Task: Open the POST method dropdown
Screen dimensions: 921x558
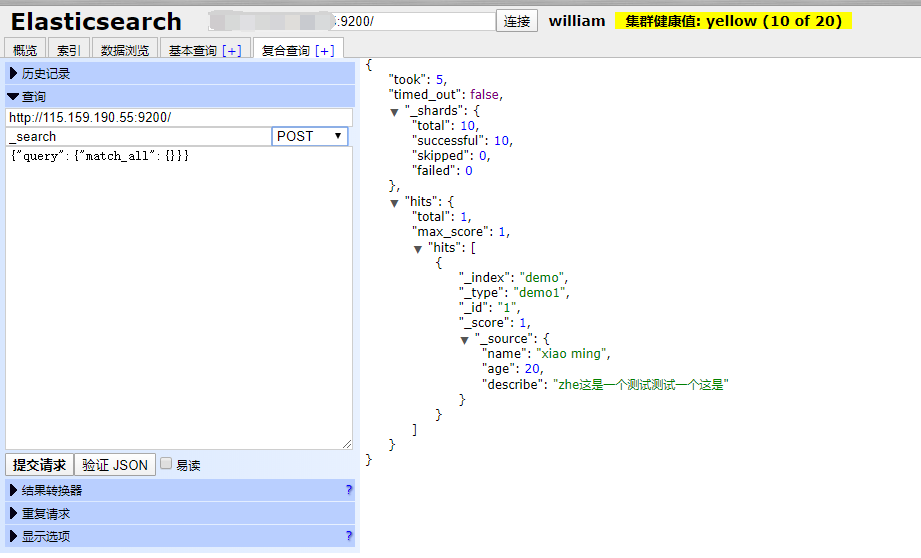Action: (x=310, y=136)
